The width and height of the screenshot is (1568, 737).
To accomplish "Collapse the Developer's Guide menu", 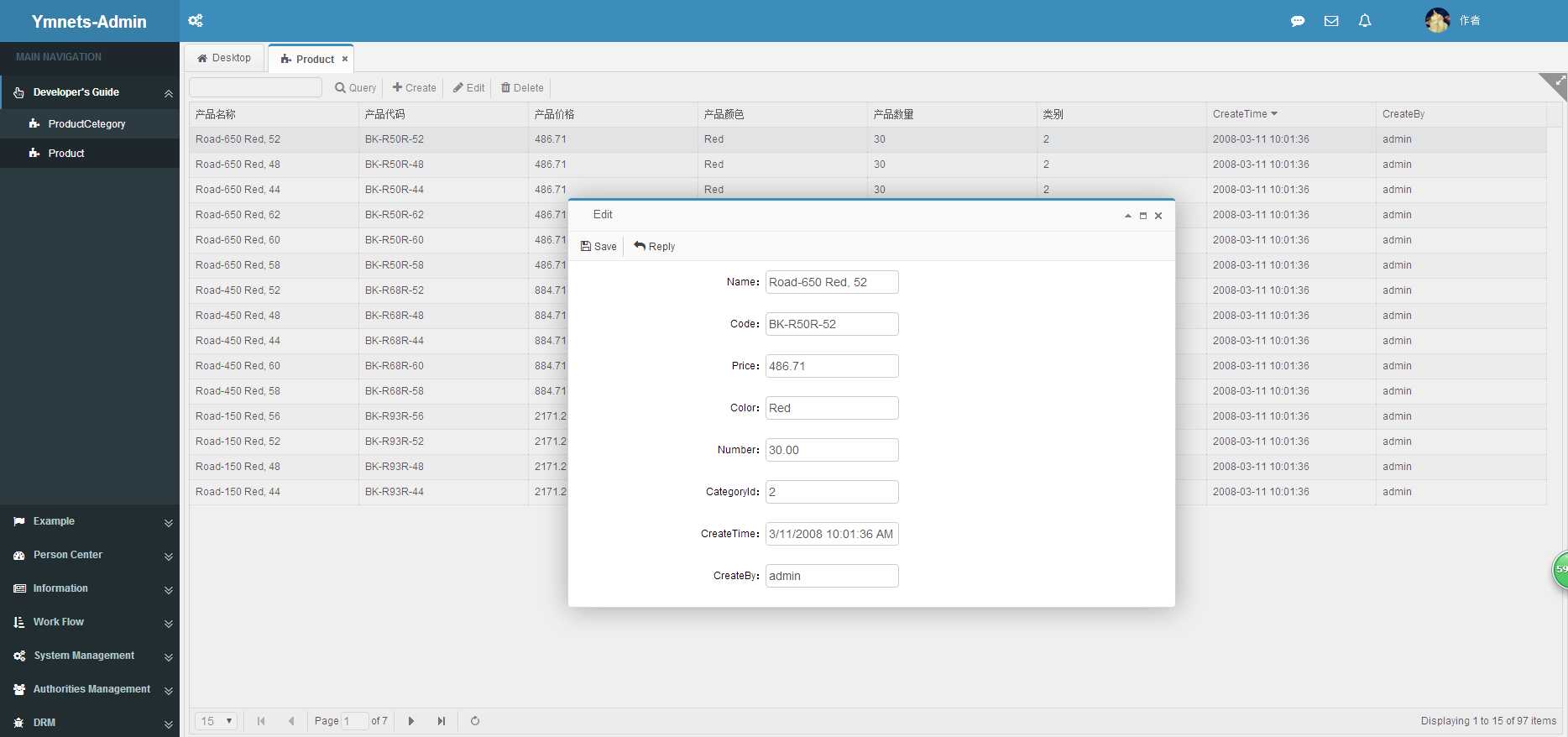I will (90, 92).
